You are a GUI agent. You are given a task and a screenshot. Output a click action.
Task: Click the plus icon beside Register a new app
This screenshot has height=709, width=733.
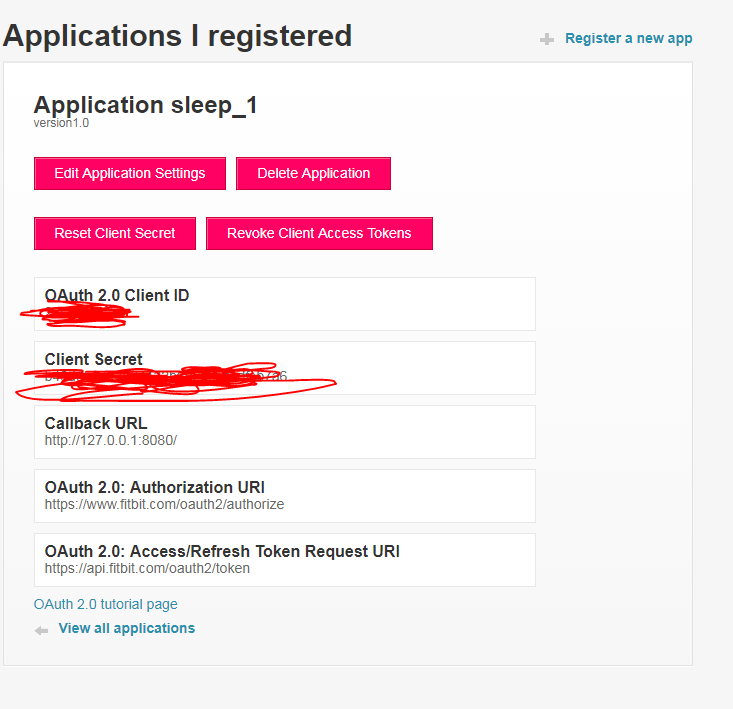546,39
